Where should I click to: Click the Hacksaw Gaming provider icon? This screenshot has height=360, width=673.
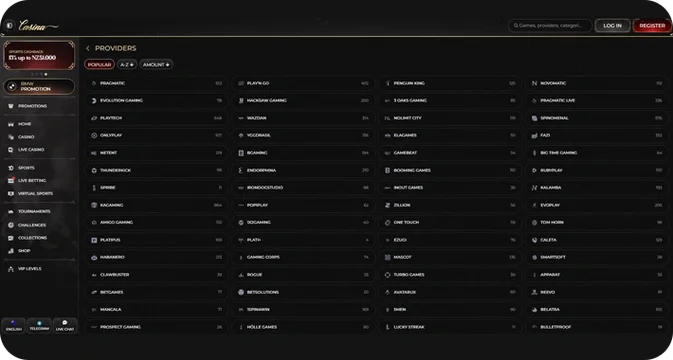(x=241, y=100)
